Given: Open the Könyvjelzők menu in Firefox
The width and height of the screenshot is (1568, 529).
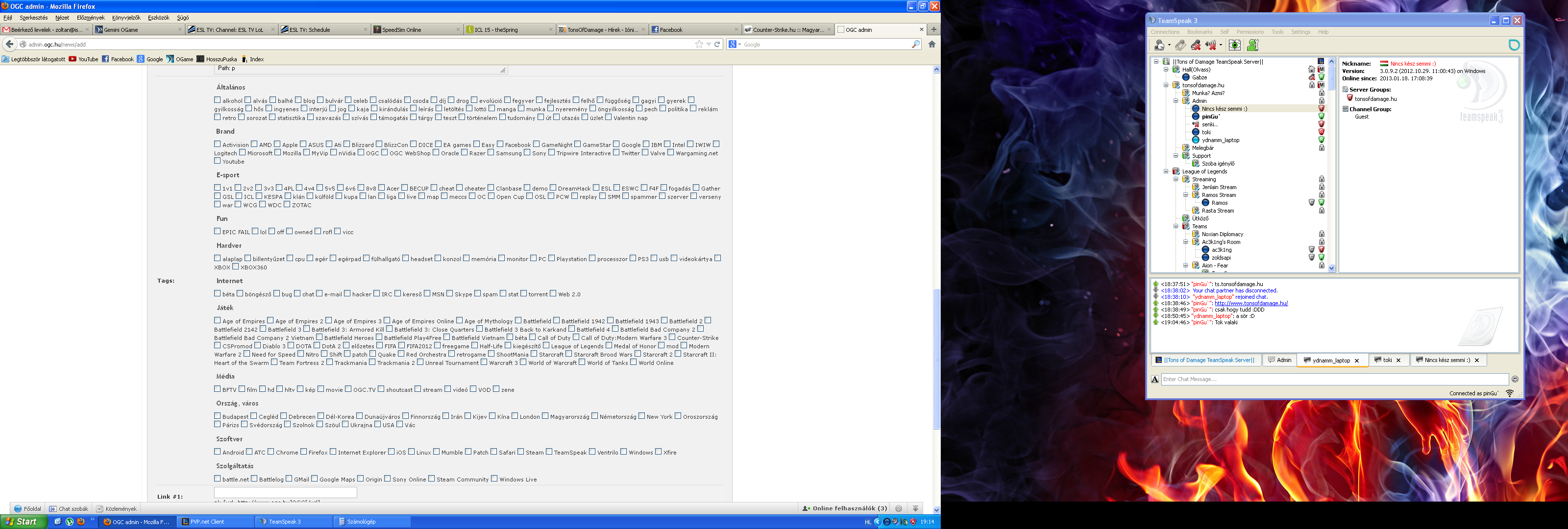Looking at the screenshot, I should pyautogui.click(x=126, y=18).
